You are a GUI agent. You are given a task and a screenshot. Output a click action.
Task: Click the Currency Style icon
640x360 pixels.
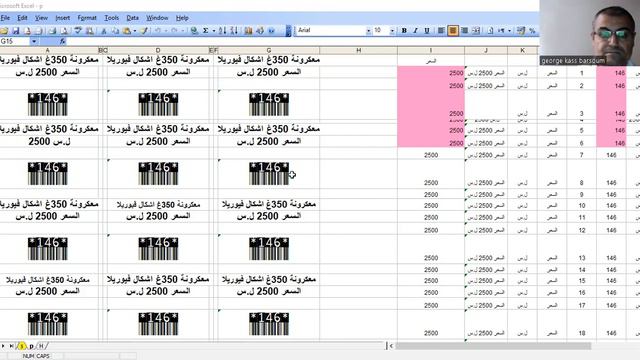point(521,31)
